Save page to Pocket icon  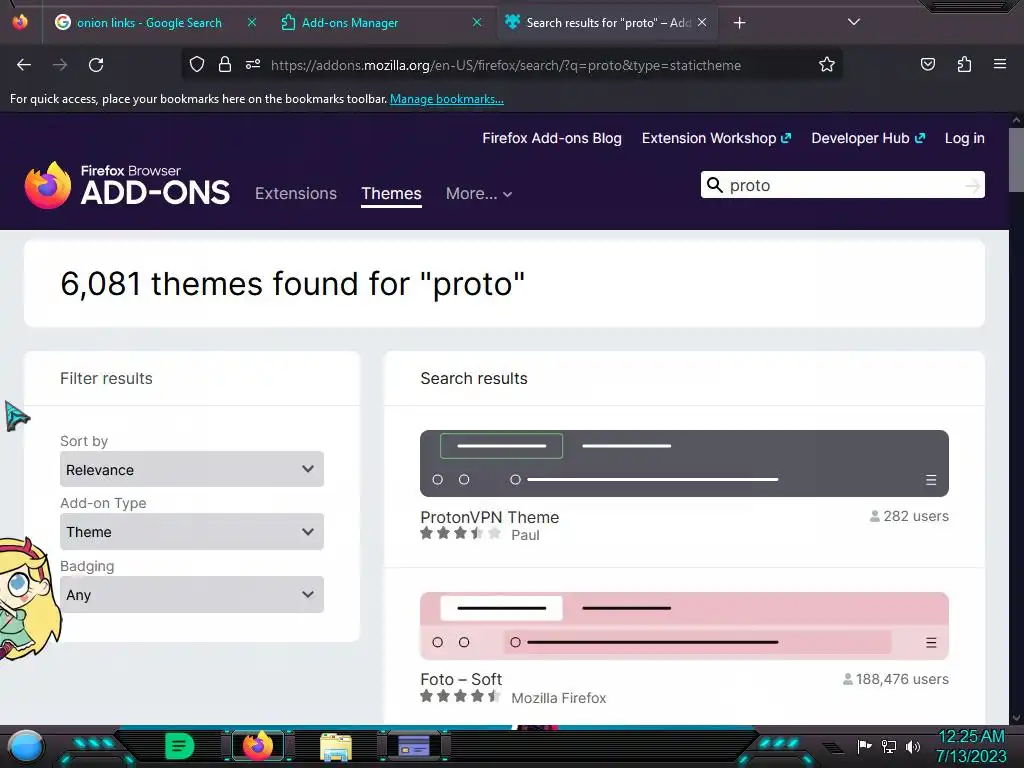927,64
